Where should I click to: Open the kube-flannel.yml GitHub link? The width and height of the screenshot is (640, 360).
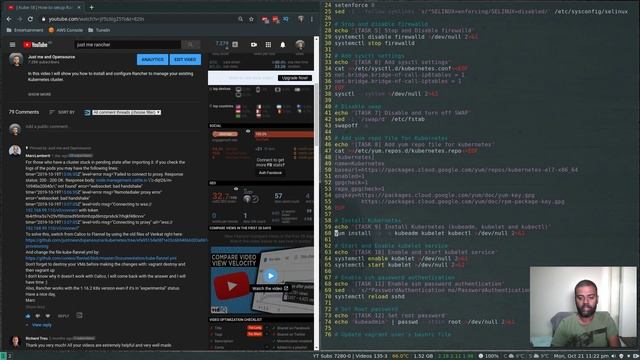point(101,258)
